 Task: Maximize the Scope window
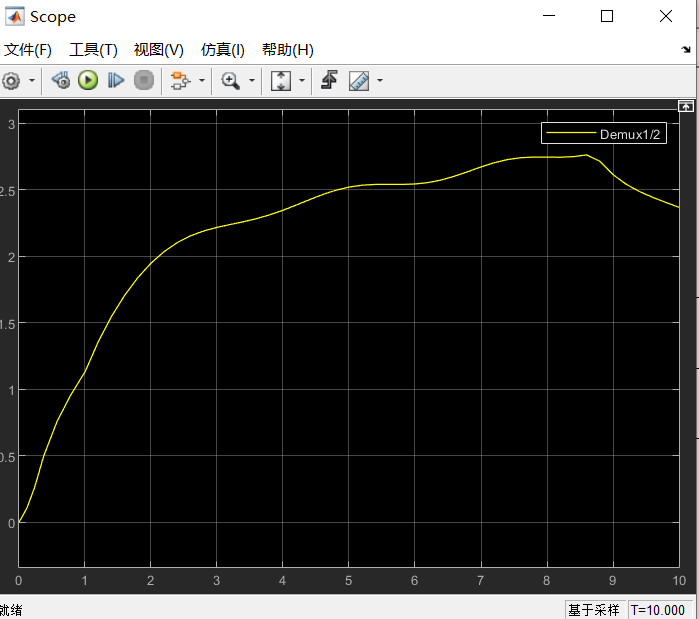[607, 16]
